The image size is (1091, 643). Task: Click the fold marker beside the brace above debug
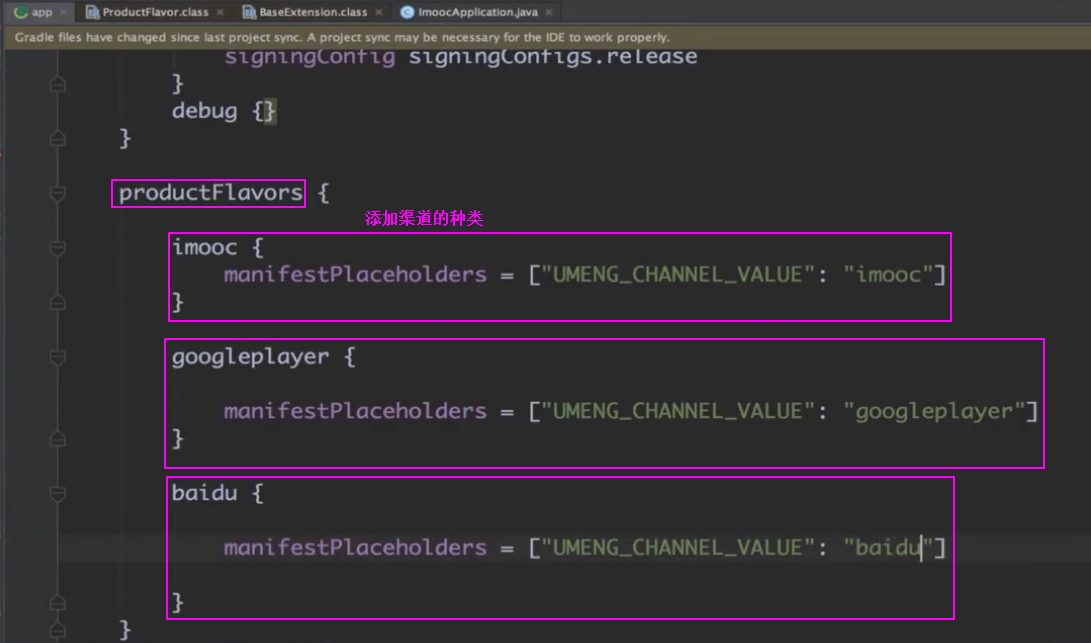(58, 84)
